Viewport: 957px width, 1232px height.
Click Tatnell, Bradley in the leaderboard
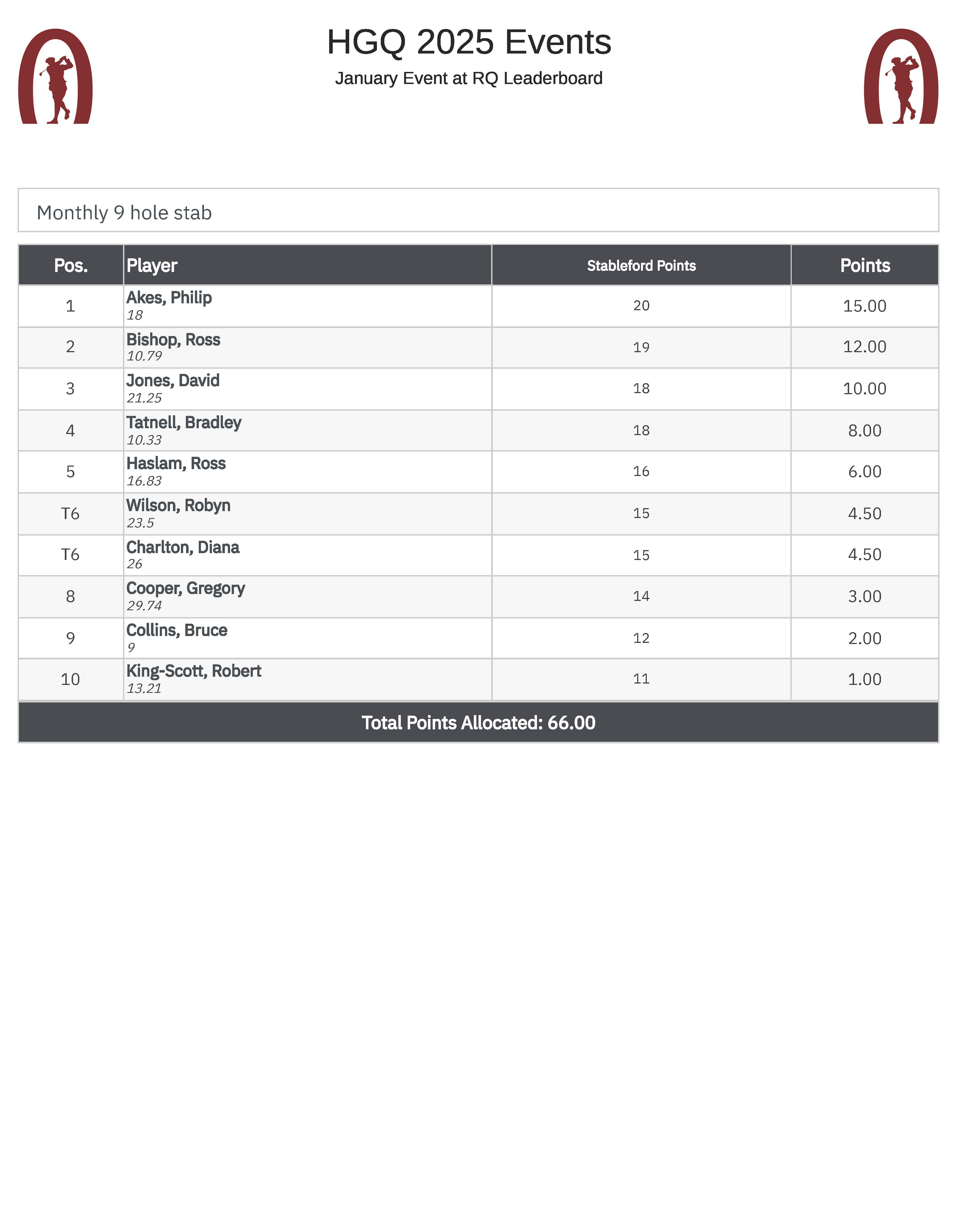(x=184, y=422)
